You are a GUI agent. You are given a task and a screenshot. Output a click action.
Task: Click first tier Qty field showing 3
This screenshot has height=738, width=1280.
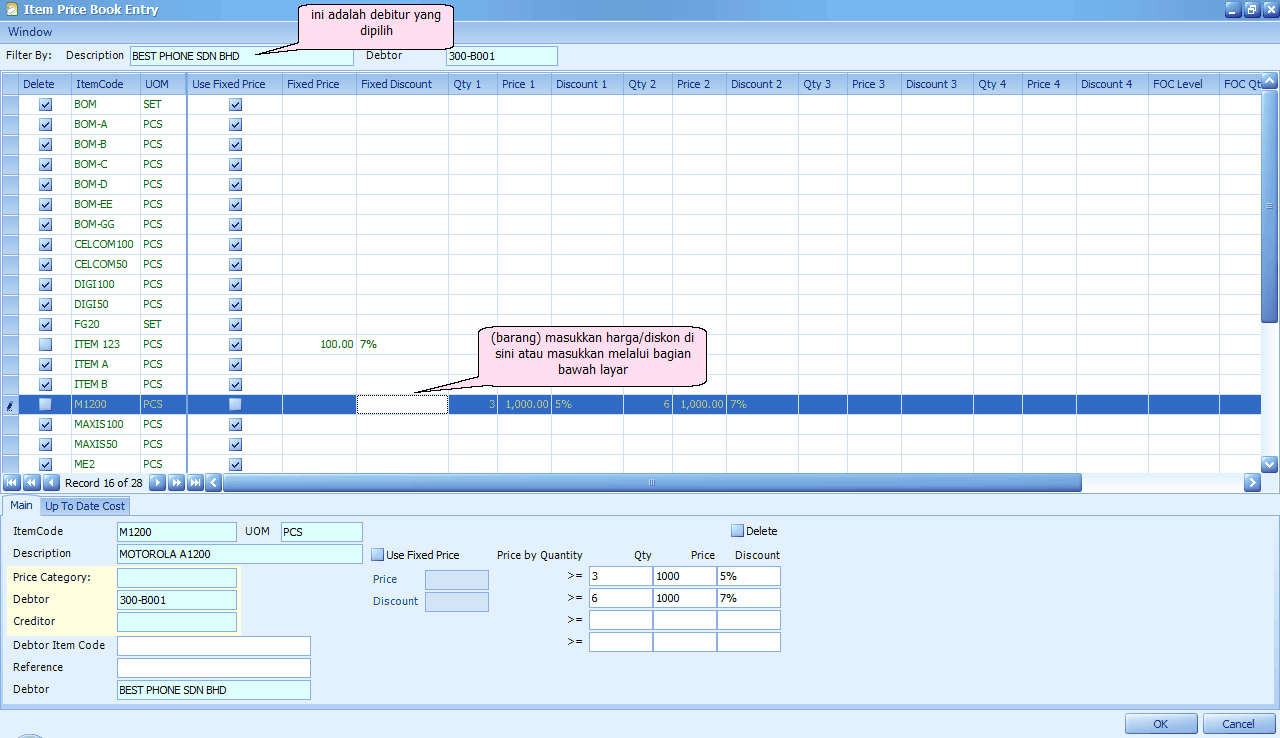(621, 576)
